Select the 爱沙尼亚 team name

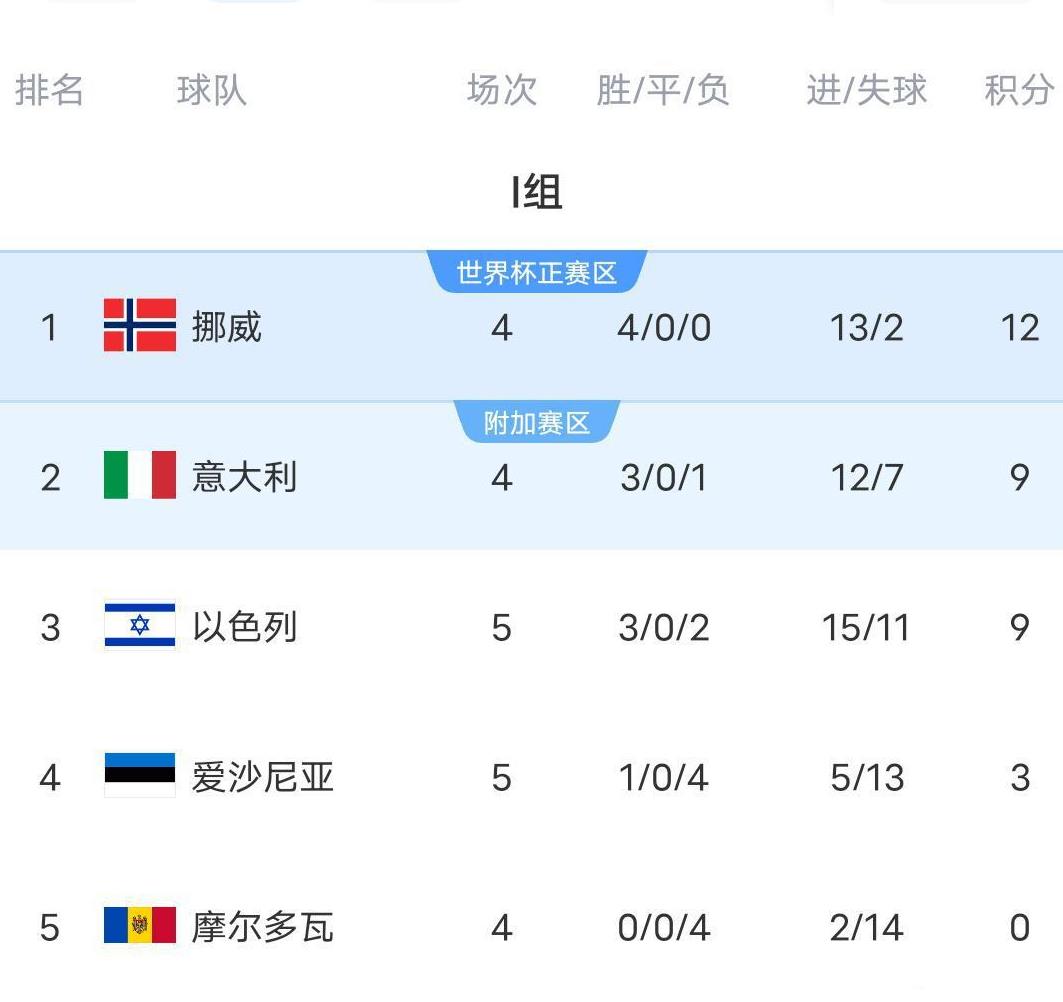(263, 777)
